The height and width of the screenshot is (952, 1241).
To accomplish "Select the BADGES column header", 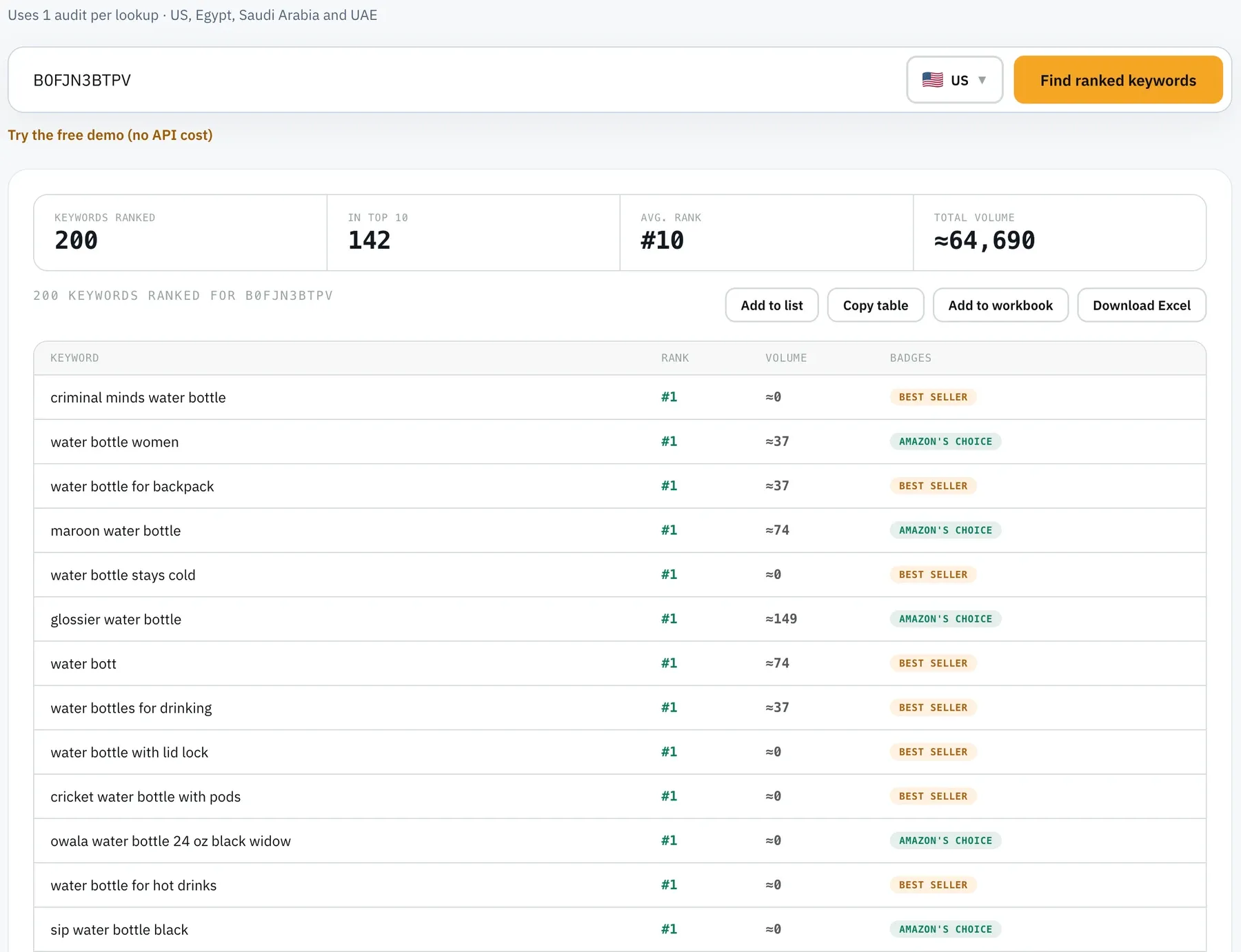I will pos(910,358).
